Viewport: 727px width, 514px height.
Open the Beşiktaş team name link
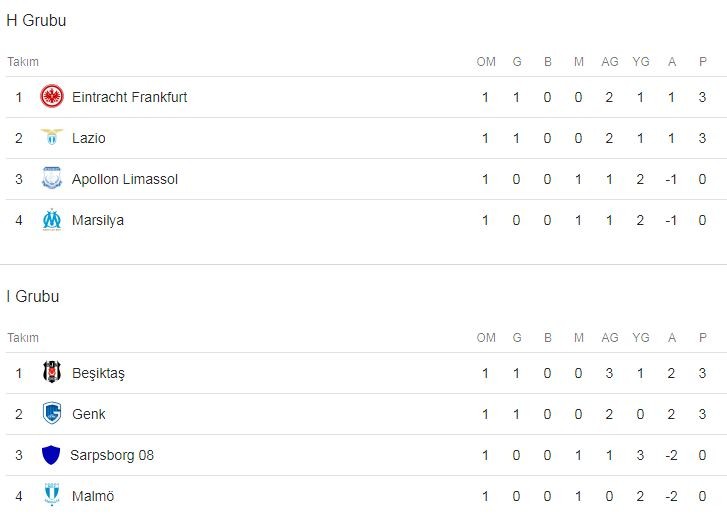(x=98, y=373)
